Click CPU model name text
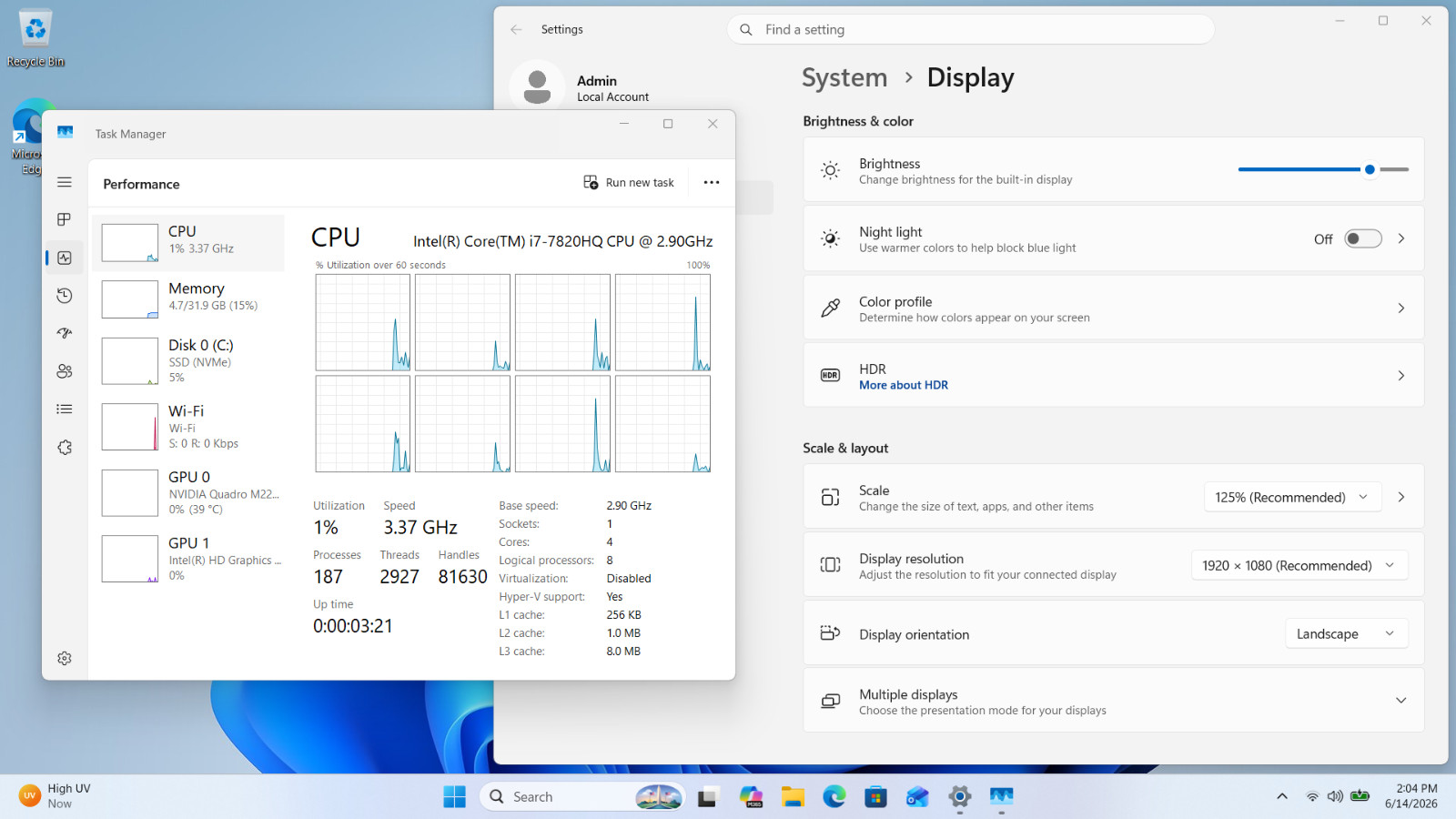The image size is (1456, 819). [x=563, y=241]
